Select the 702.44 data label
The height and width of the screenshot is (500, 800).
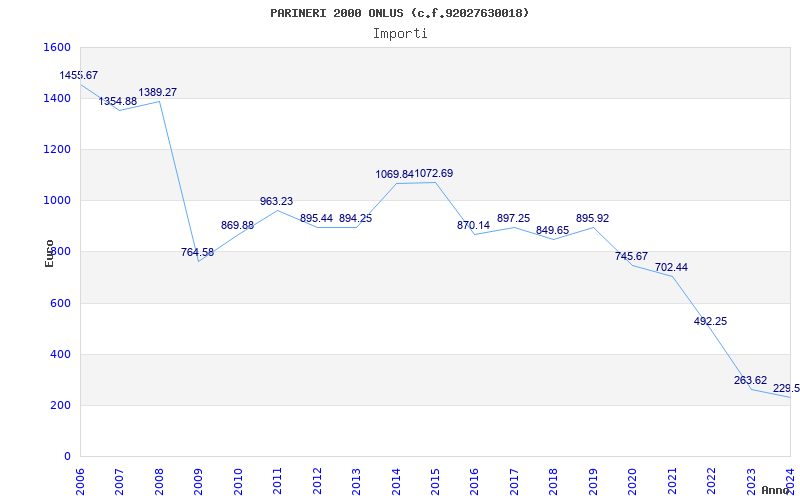[x=671, y=267]
